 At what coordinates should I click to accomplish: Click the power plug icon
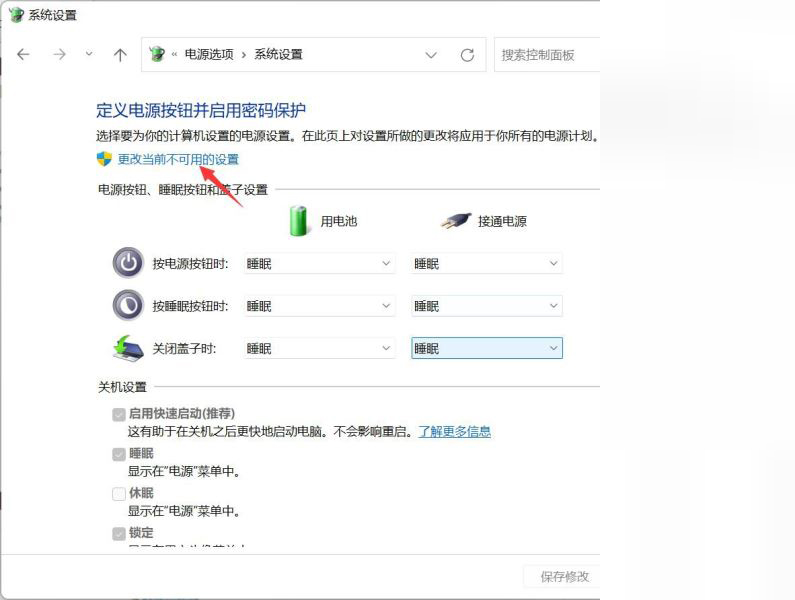(455, 221)
